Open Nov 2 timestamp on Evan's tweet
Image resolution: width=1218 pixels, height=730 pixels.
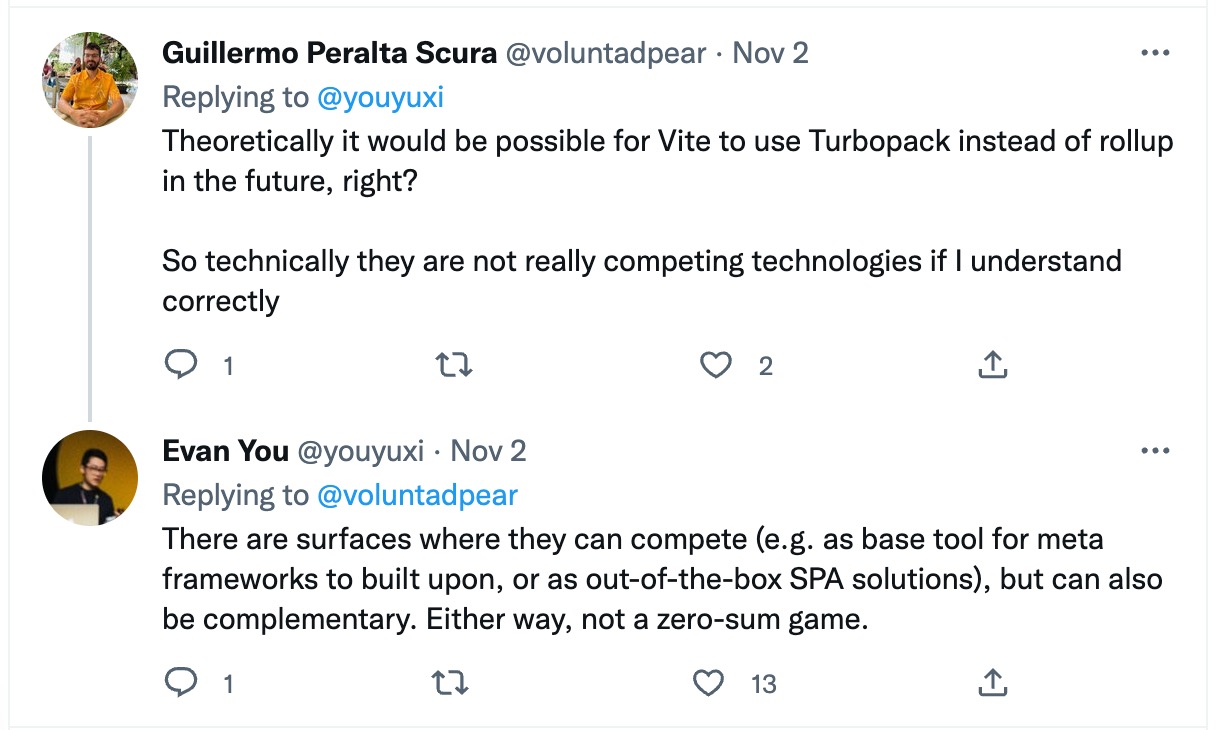point(488,451)
